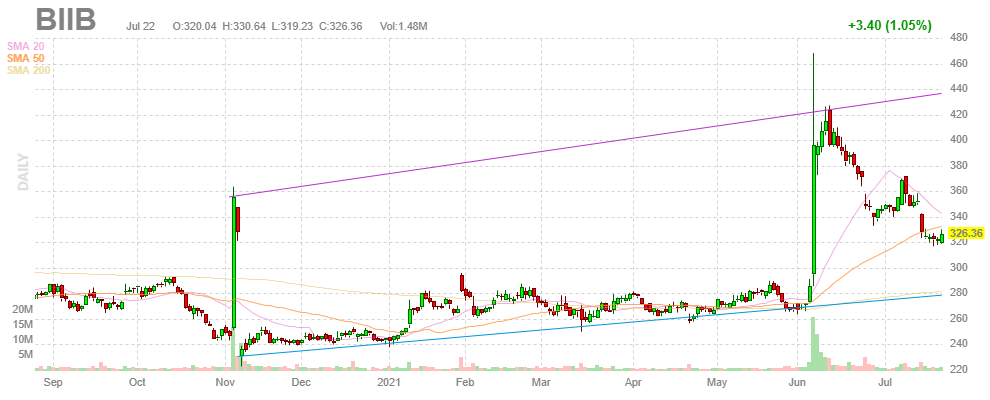This screenshot has height=400, width=990.
Task: Click the 240 price axis label
Action: pos(959,344)
